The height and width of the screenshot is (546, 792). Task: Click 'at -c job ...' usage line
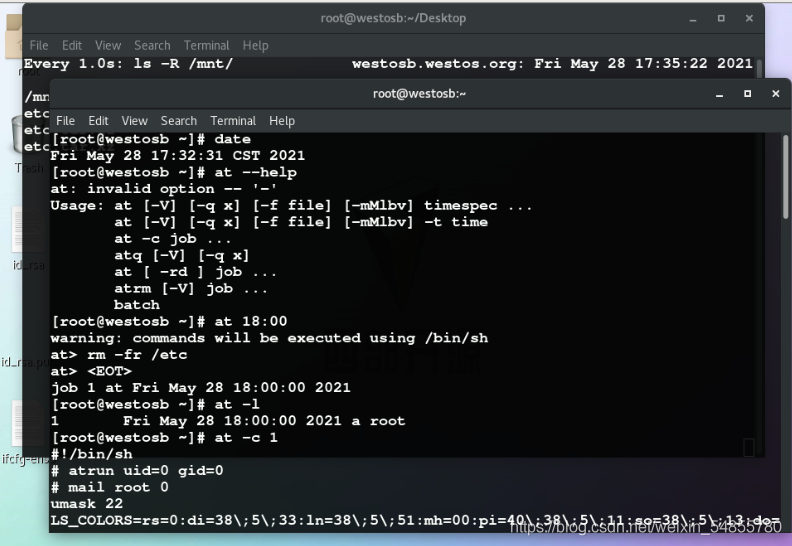tap(173, 238)
